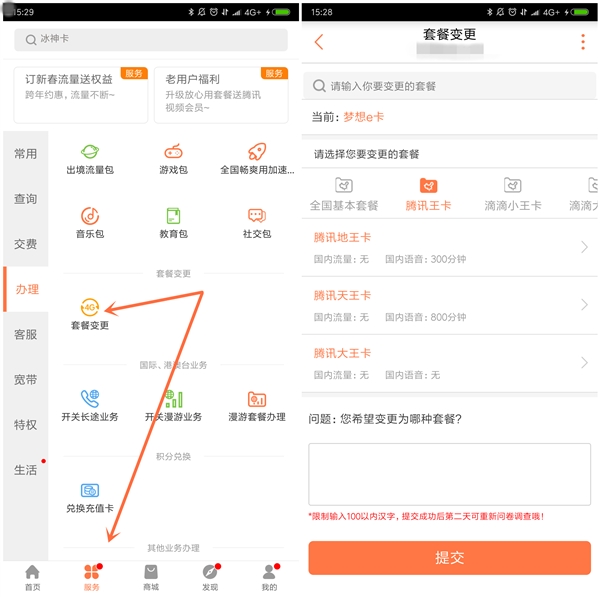600x597 pixels.
Task: Tap the 梦想e卡 current plan link
Action: (x=364, y=117)
